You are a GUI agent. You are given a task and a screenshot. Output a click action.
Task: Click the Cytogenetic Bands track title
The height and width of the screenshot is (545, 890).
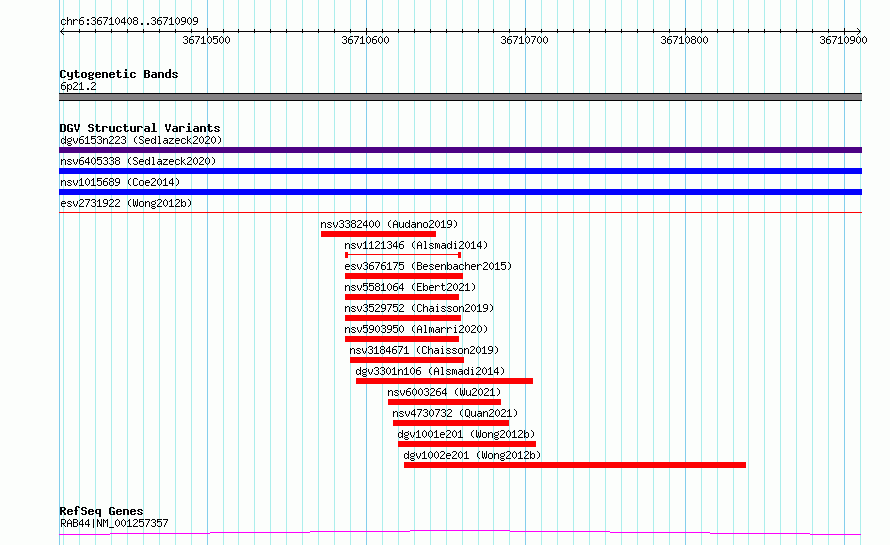119,74
